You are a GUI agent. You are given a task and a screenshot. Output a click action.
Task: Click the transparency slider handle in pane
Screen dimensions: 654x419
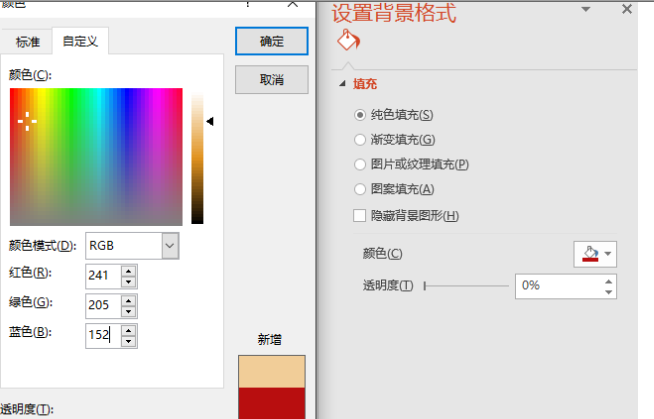click(425, 286)
